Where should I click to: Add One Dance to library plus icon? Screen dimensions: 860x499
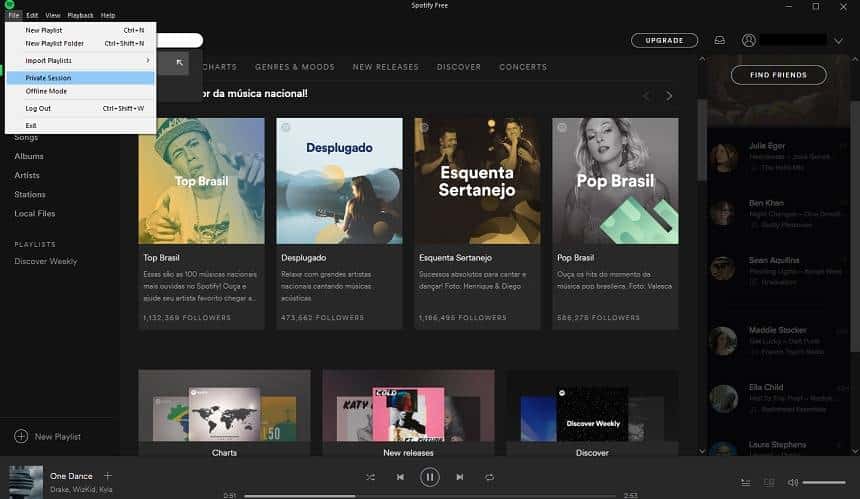pos(108,475)
